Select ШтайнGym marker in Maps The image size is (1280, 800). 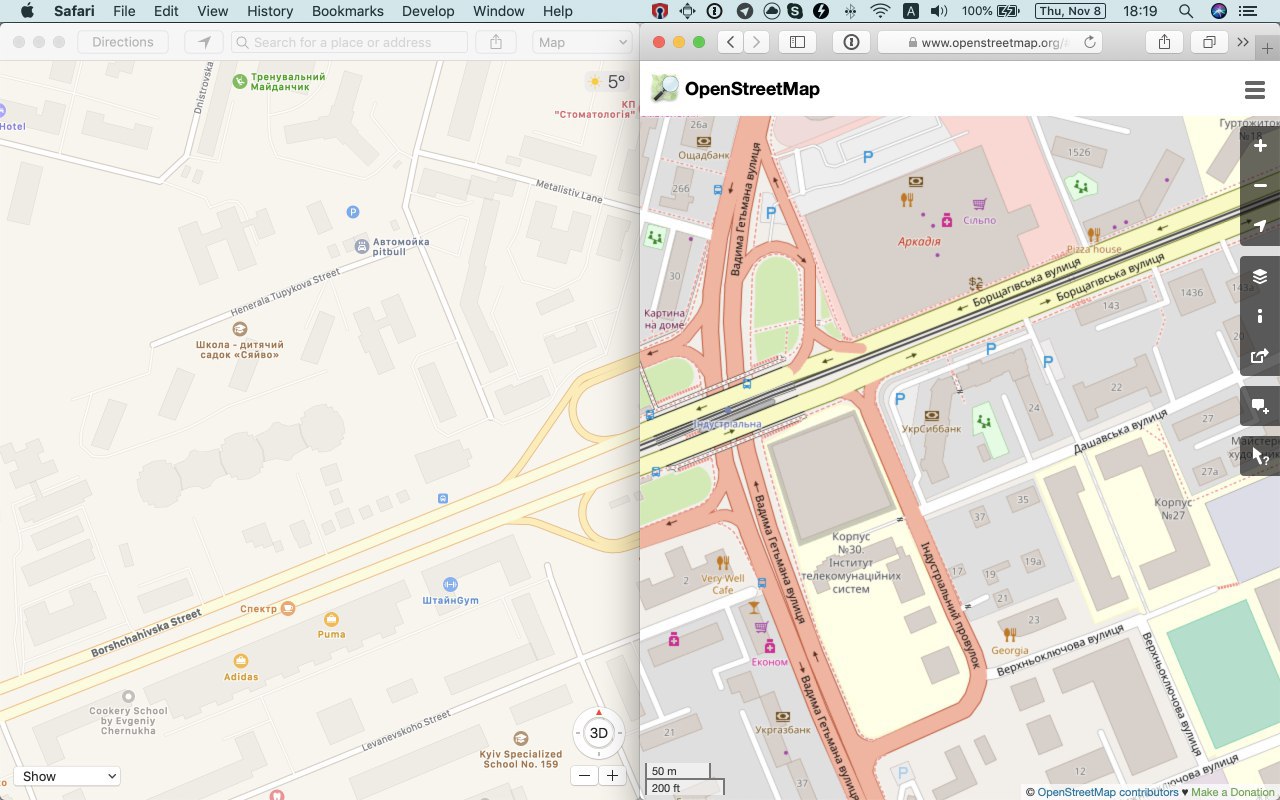point(450,584)
